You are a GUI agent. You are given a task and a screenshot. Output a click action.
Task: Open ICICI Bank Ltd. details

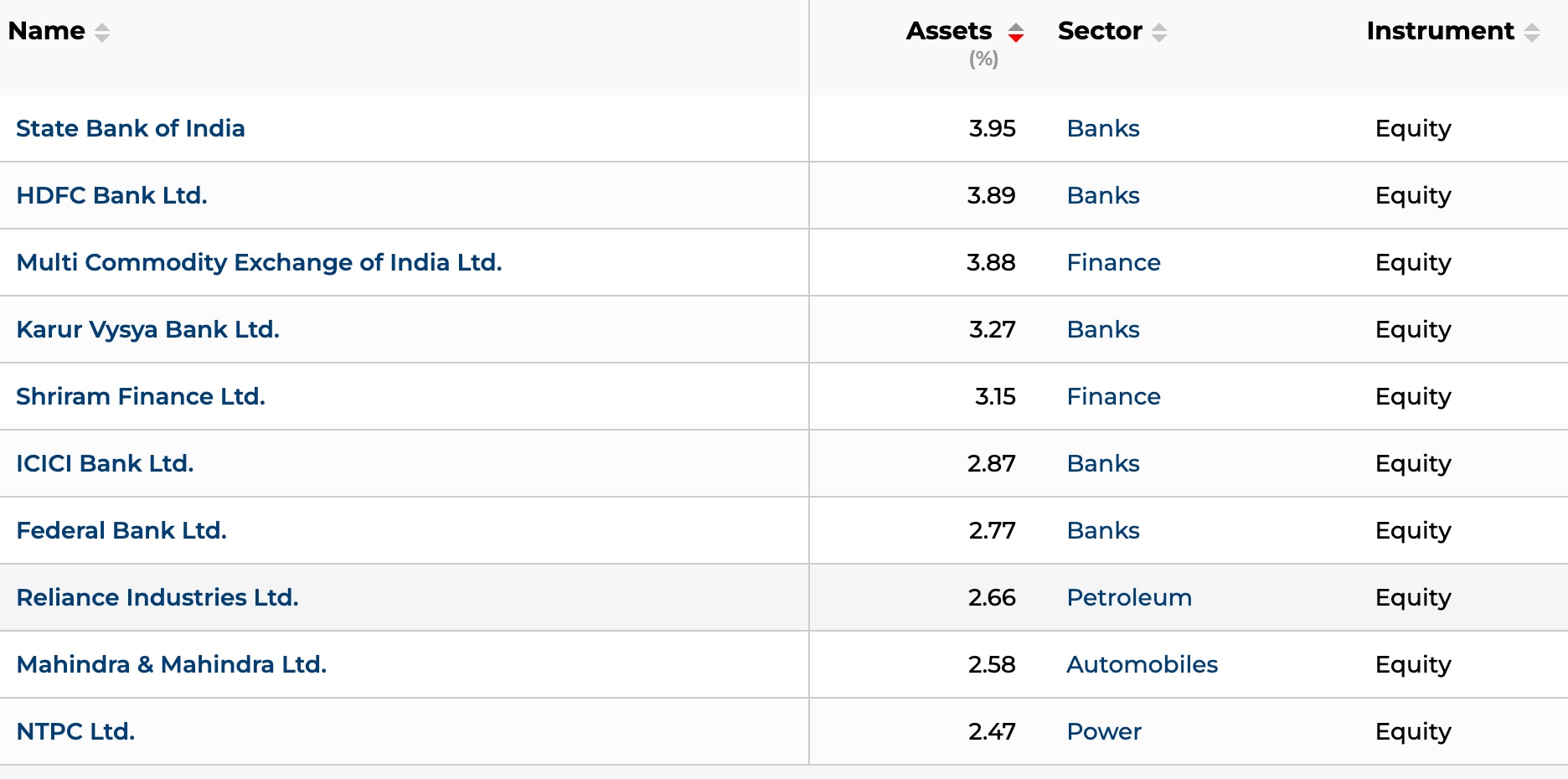pyautogui.click(x=105, y=463)
